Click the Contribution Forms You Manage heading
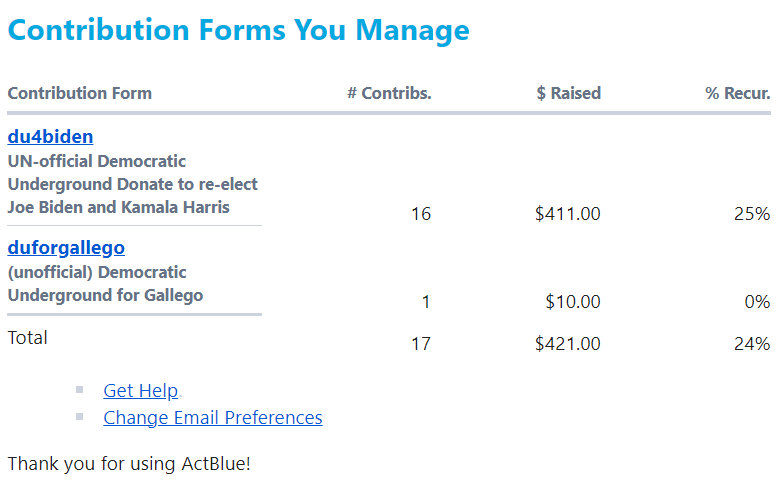Image resolution: width=780 pixels, height=483 pixels. [238, 30]
